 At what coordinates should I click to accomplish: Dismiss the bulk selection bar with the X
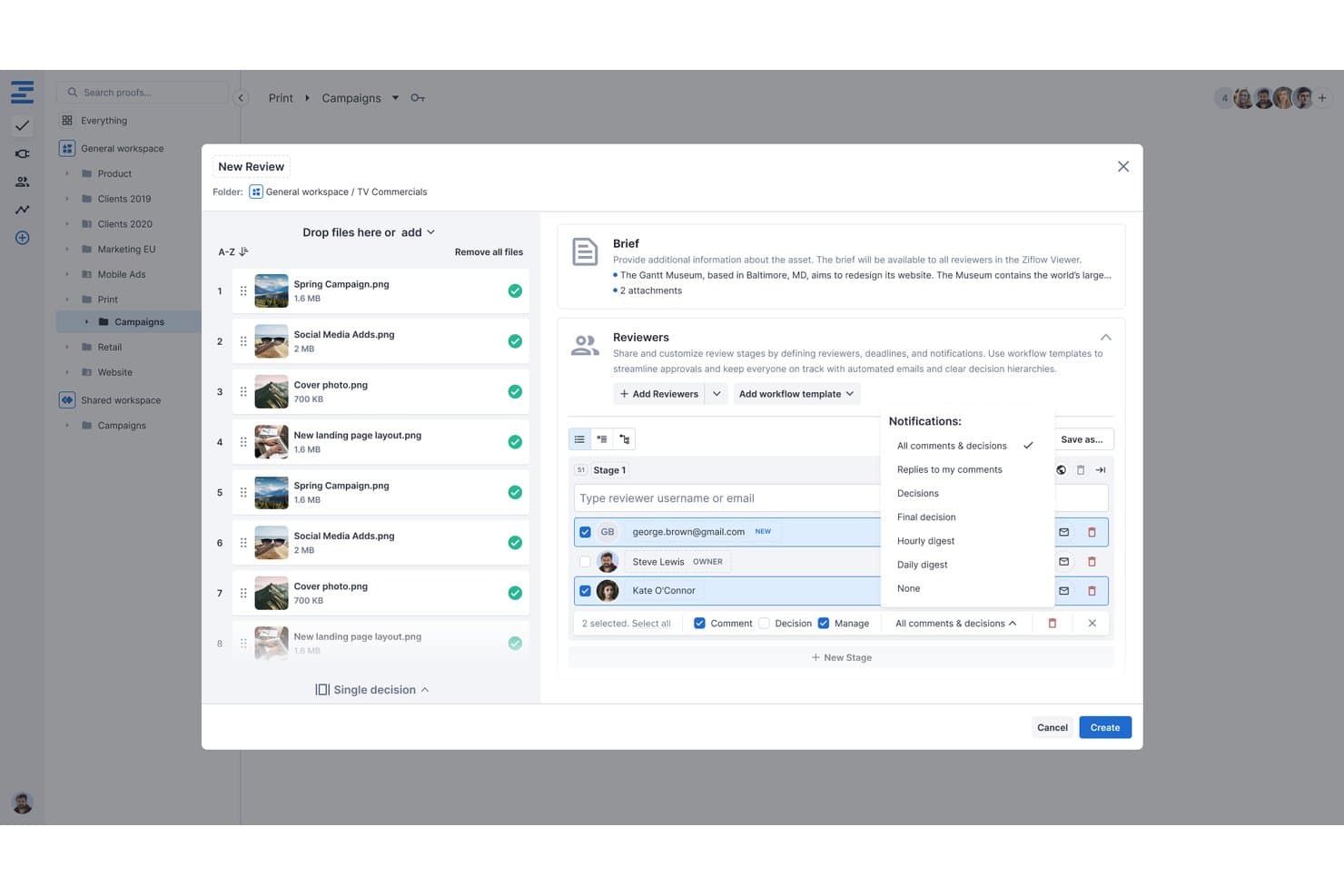tap(1092, 624)
